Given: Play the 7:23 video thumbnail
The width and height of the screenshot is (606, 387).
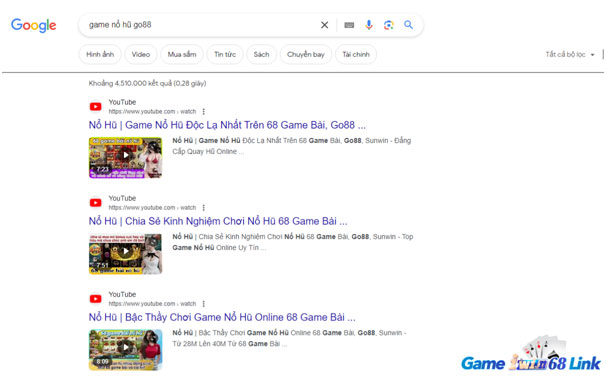Looking at the screenshot, I should [x=126, y=157].
